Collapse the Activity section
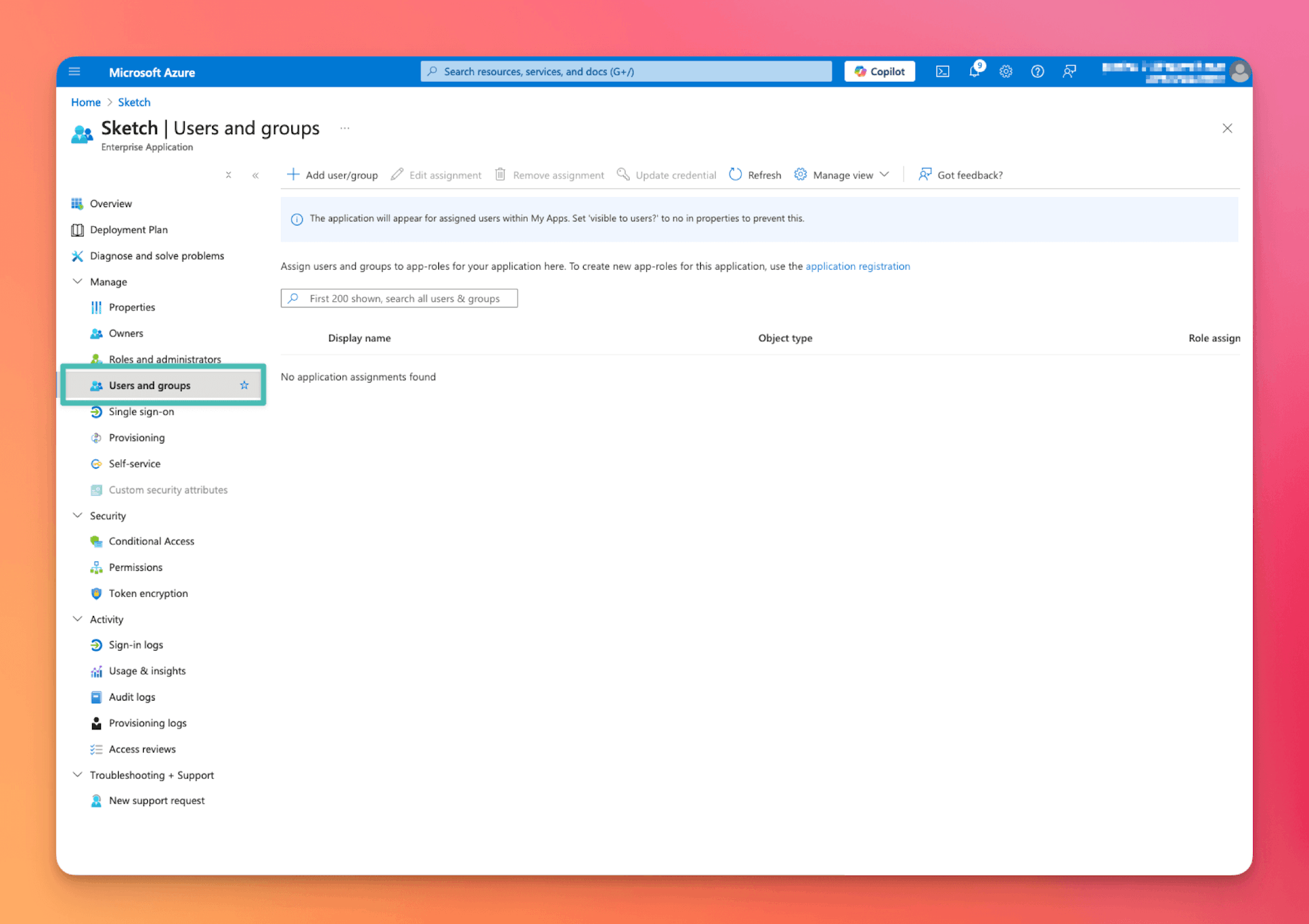Viewport: 1309px width, 924px height. click(78, 619)
